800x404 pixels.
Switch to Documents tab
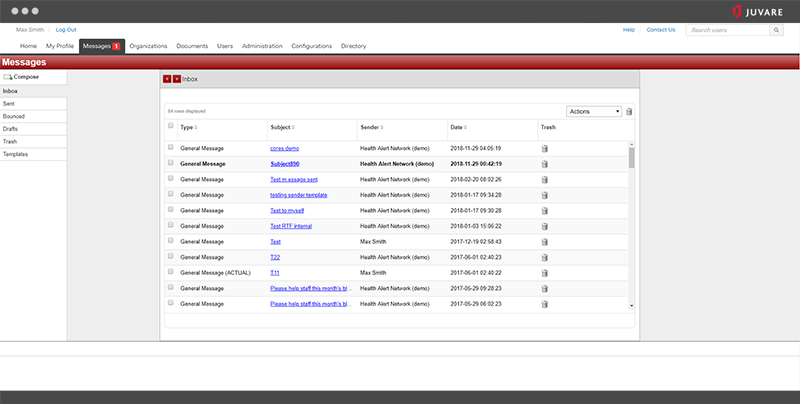point(192,46)
